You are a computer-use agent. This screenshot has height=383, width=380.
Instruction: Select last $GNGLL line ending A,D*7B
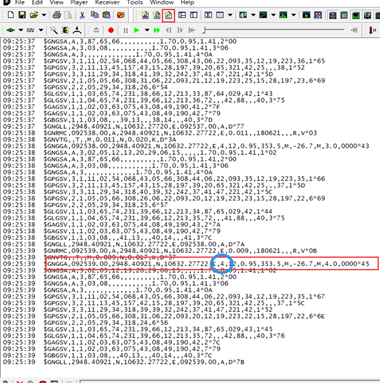(144, 362)
